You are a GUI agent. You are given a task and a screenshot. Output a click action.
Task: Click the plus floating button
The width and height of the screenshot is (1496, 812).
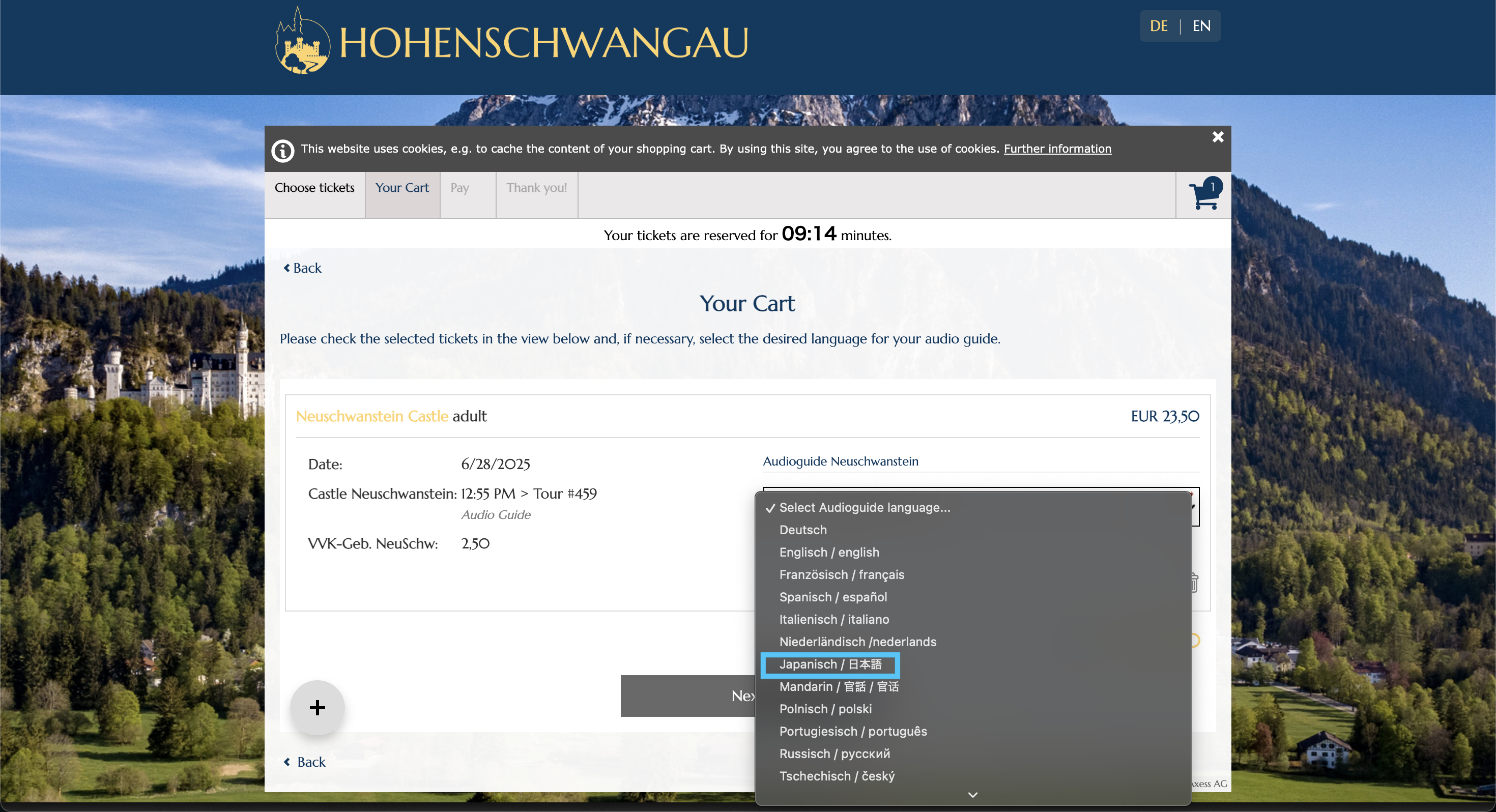tap(317, 708)
